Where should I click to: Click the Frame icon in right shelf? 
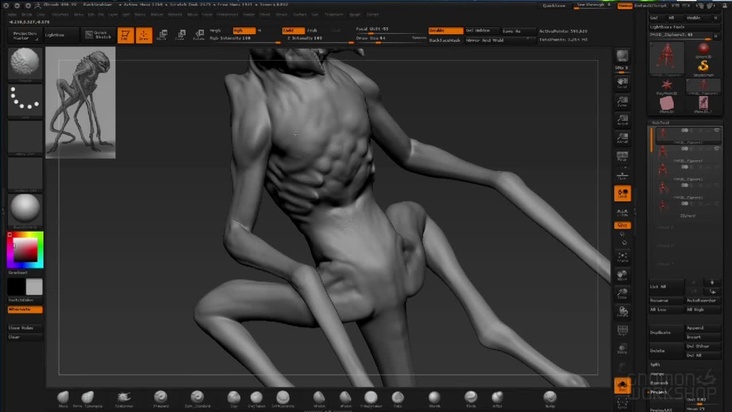(x=622, y=257)
